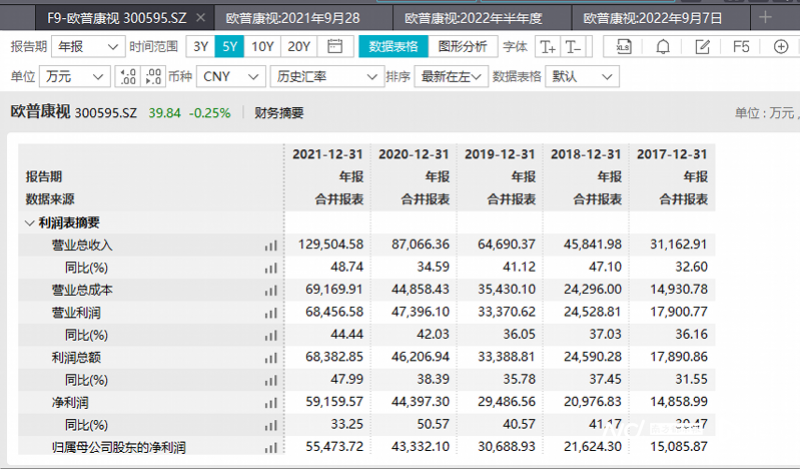Collapse the 利润表摘要 section

pyautogui.click(x=30, y=223)
